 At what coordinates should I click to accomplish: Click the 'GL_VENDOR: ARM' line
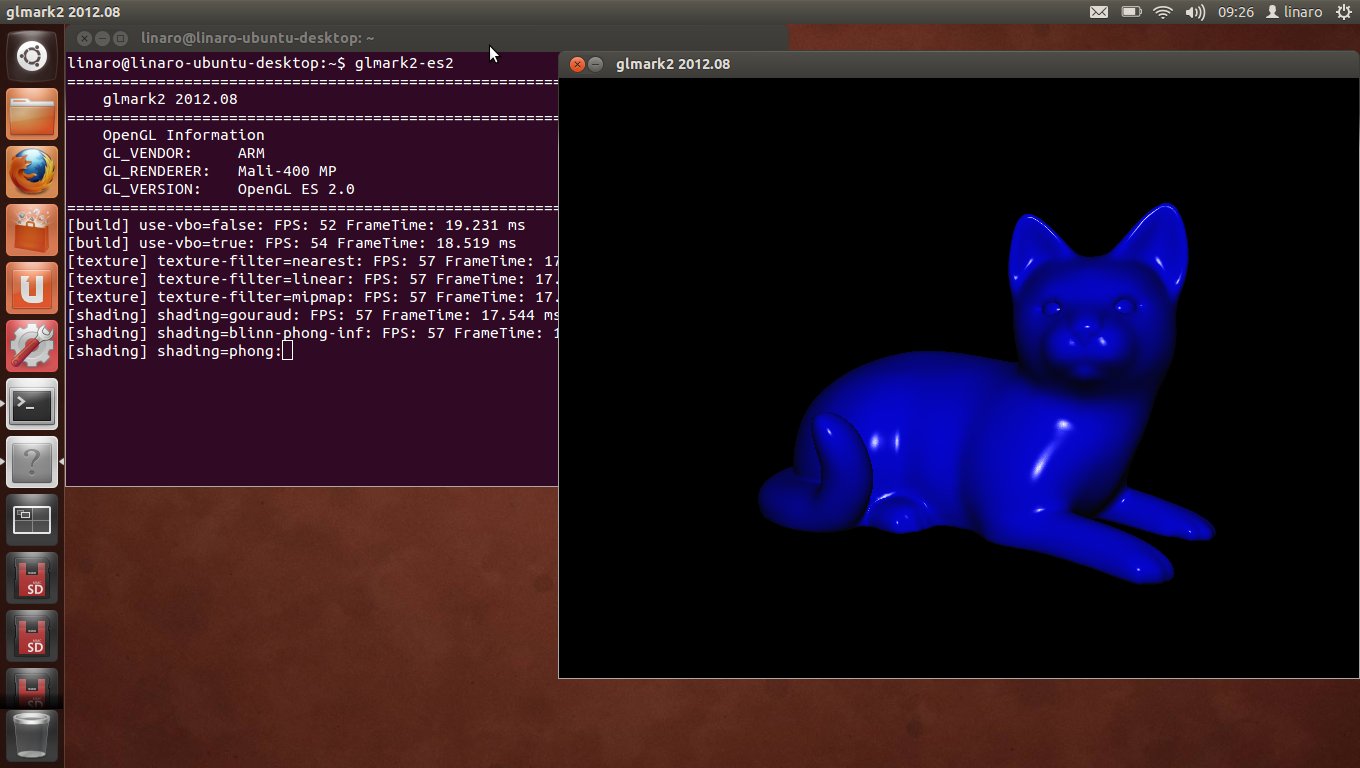184,153
